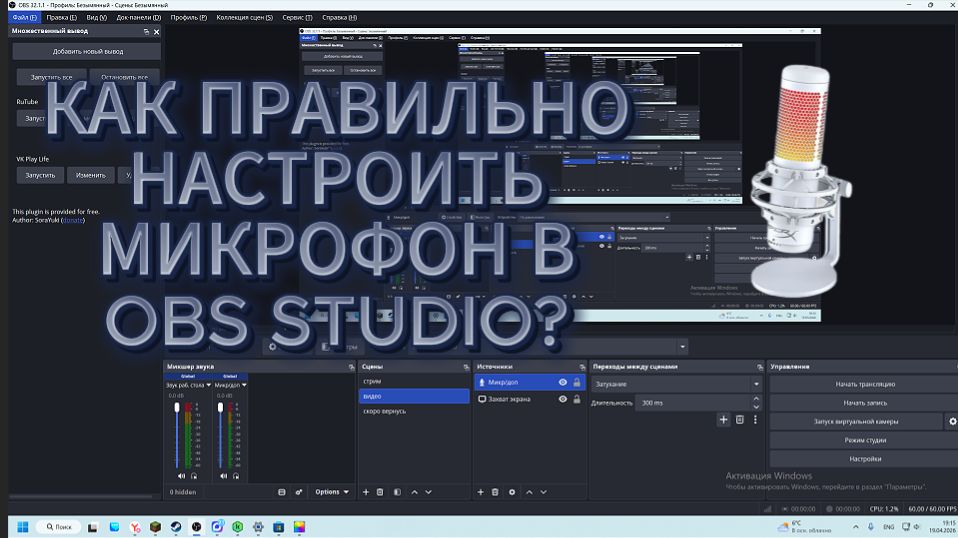
Task: Expand dropdown above docks in preview bar
Action: coord(682,347)
